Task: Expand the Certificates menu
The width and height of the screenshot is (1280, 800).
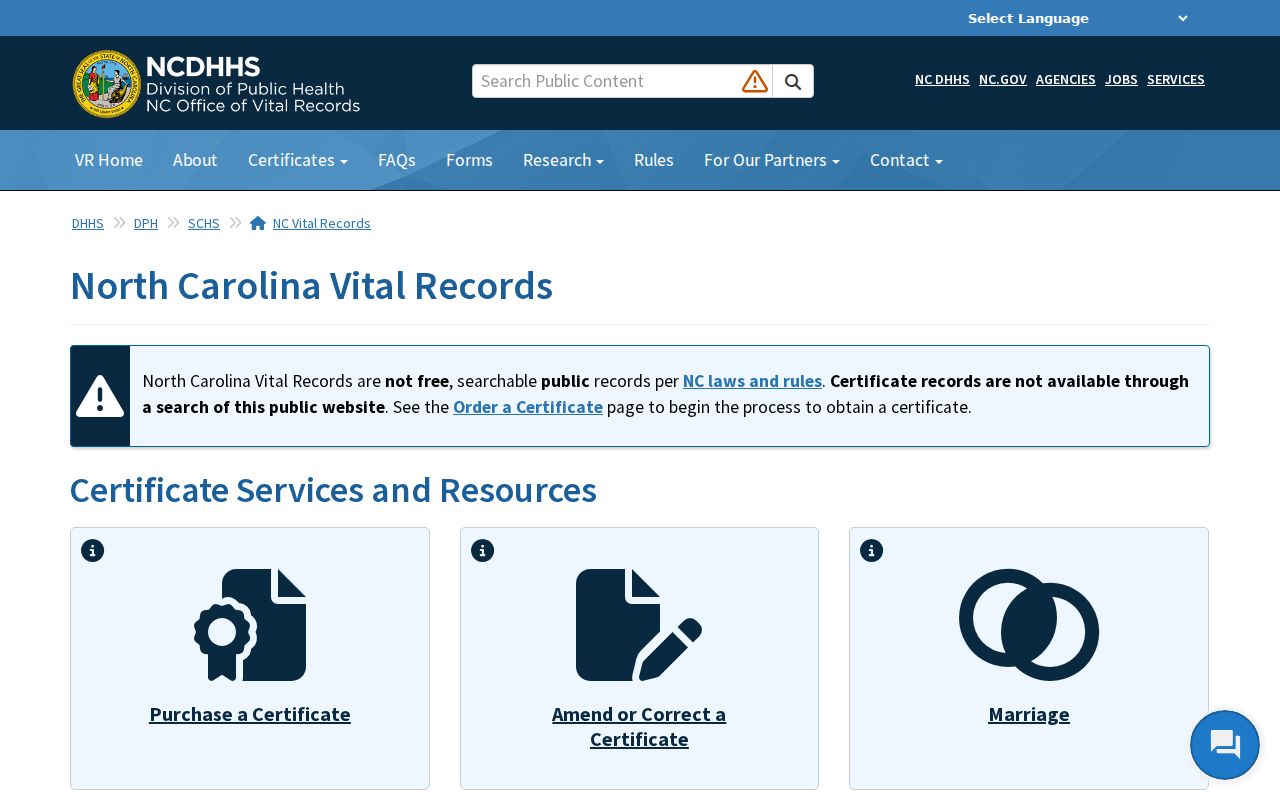Action: pyautogui.click(x=298, y=160)
